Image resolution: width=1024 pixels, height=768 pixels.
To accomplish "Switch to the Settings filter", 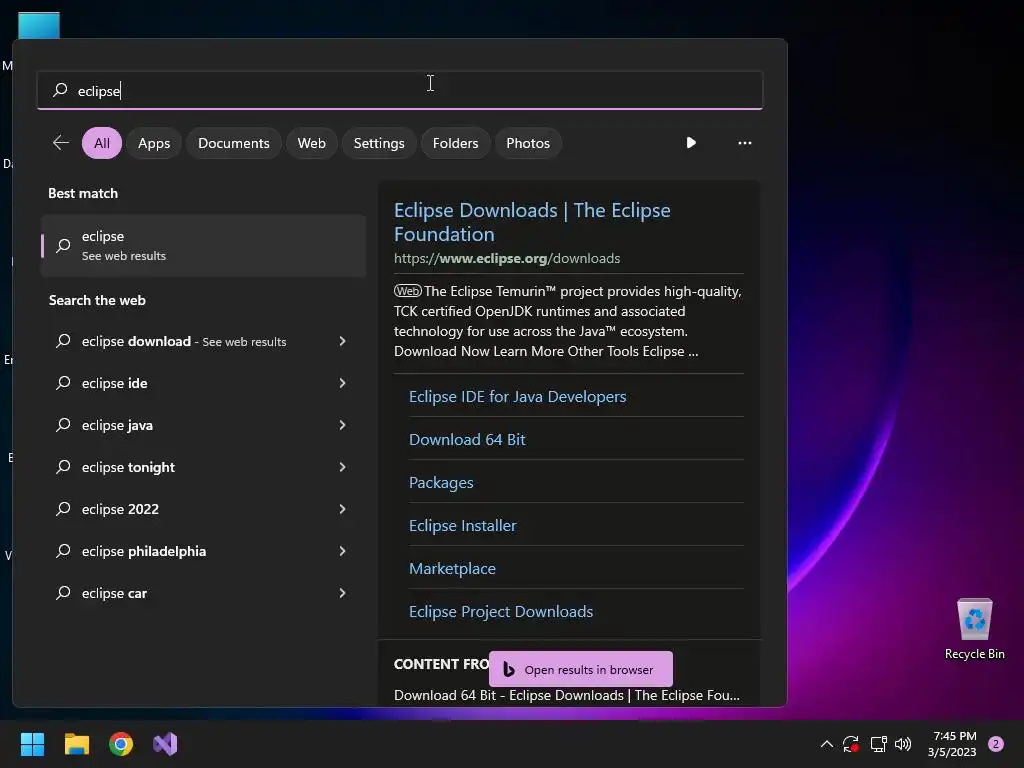I will coord(379,143).
